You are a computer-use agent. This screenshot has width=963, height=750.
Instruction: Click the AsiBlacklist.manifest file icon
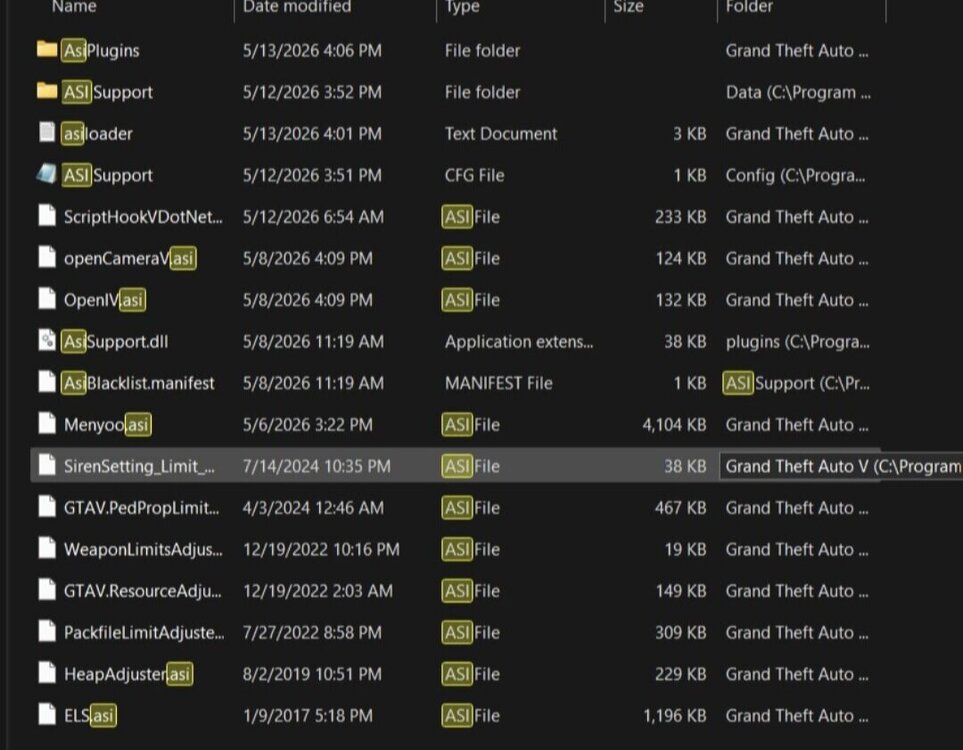click(x=47, y=382)
